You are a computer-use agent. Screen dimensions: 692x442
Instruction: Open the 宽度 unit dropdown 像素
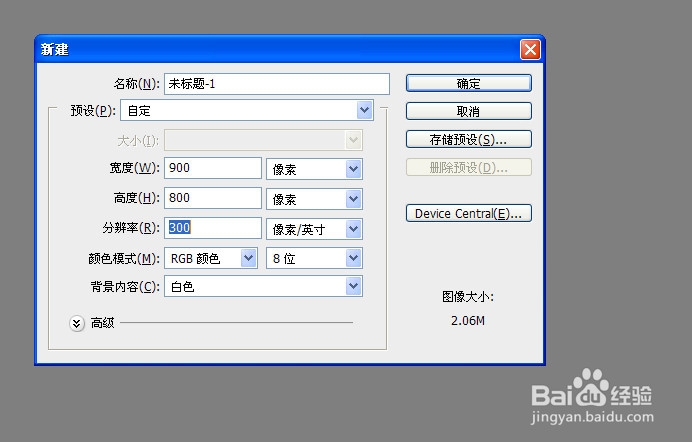(x=314, y=169)
